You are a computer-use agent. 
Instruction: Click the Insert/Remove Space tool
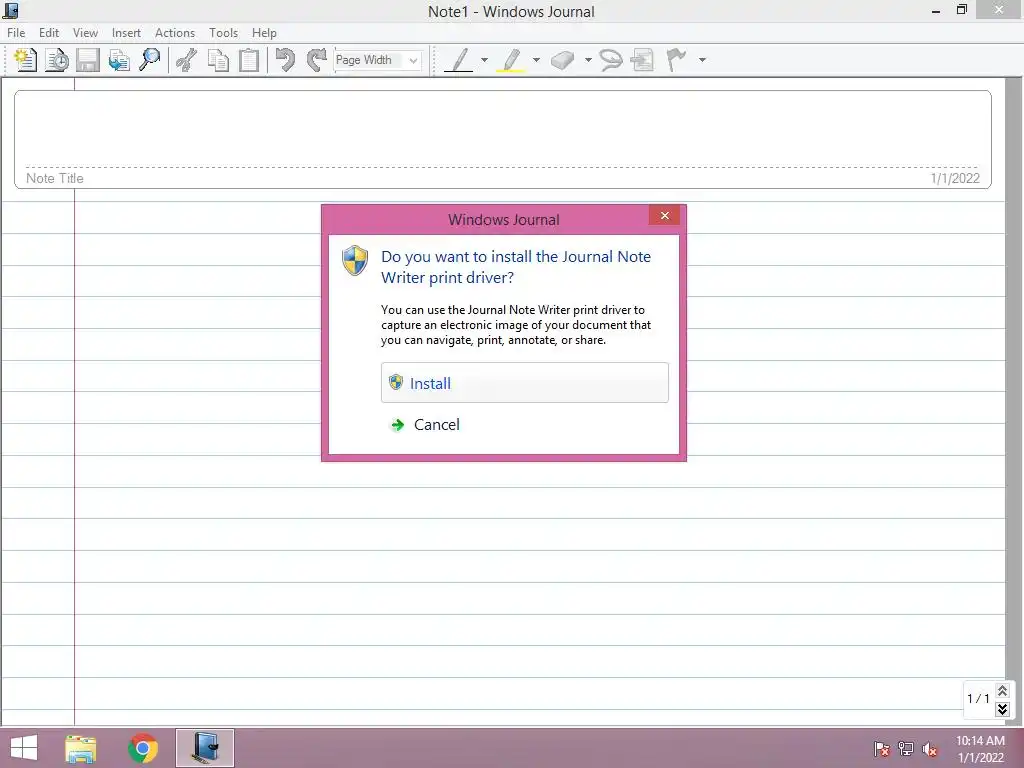pyautogui.click(x=643, y=60)
